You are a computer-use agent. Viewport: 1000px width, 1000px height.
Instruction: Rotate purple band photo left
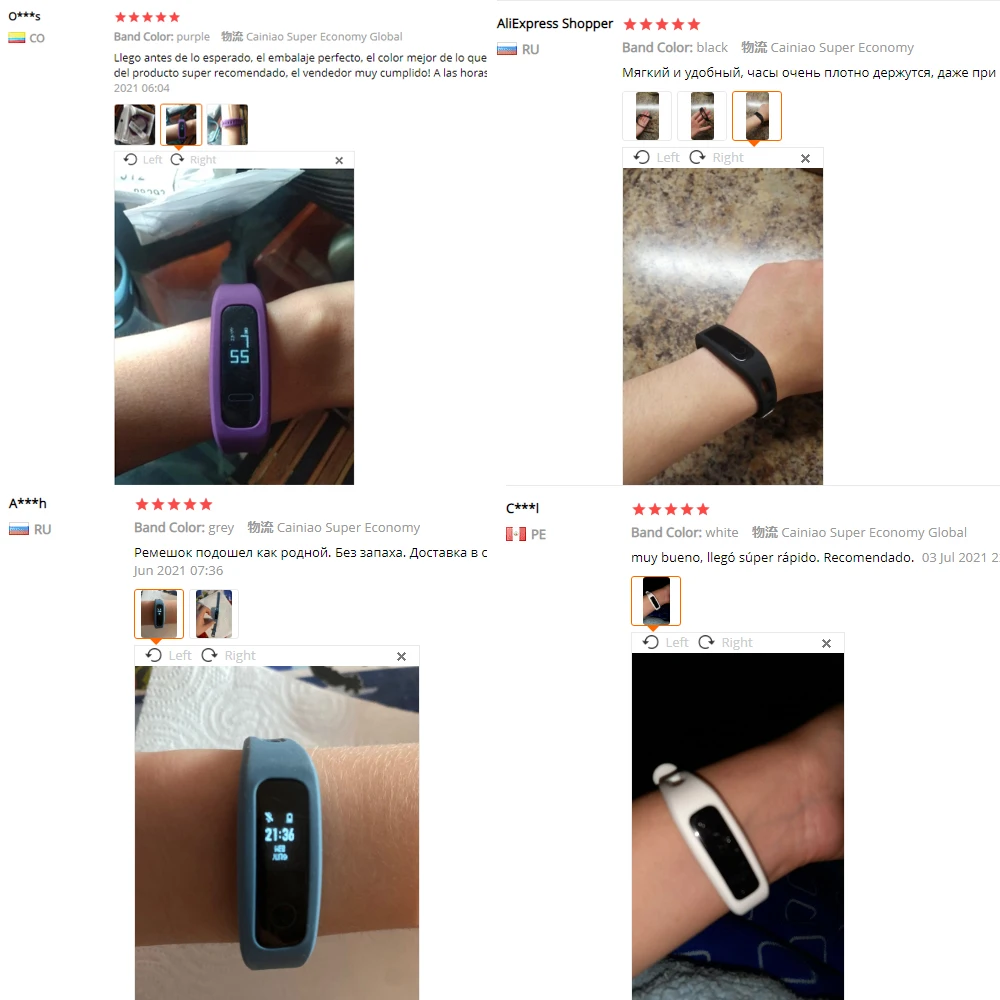[x=143, y=159]
